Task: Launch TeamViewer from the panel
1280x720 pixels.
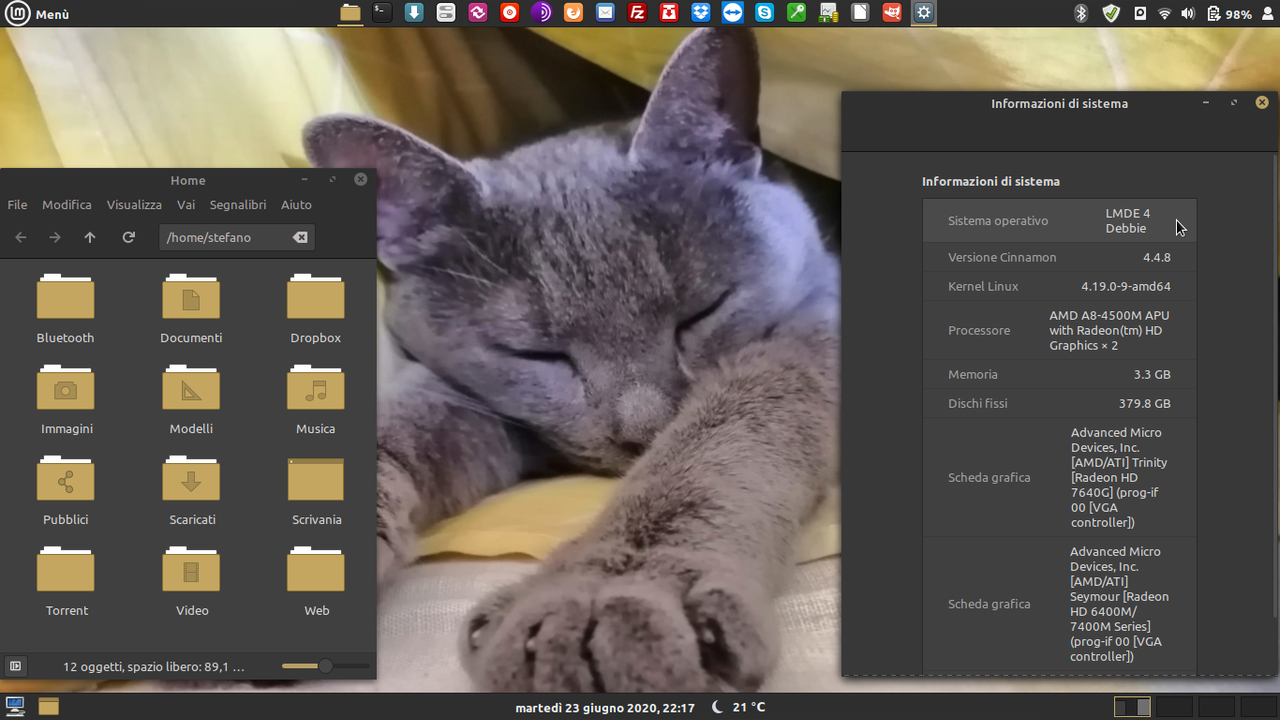Action: 733,13
